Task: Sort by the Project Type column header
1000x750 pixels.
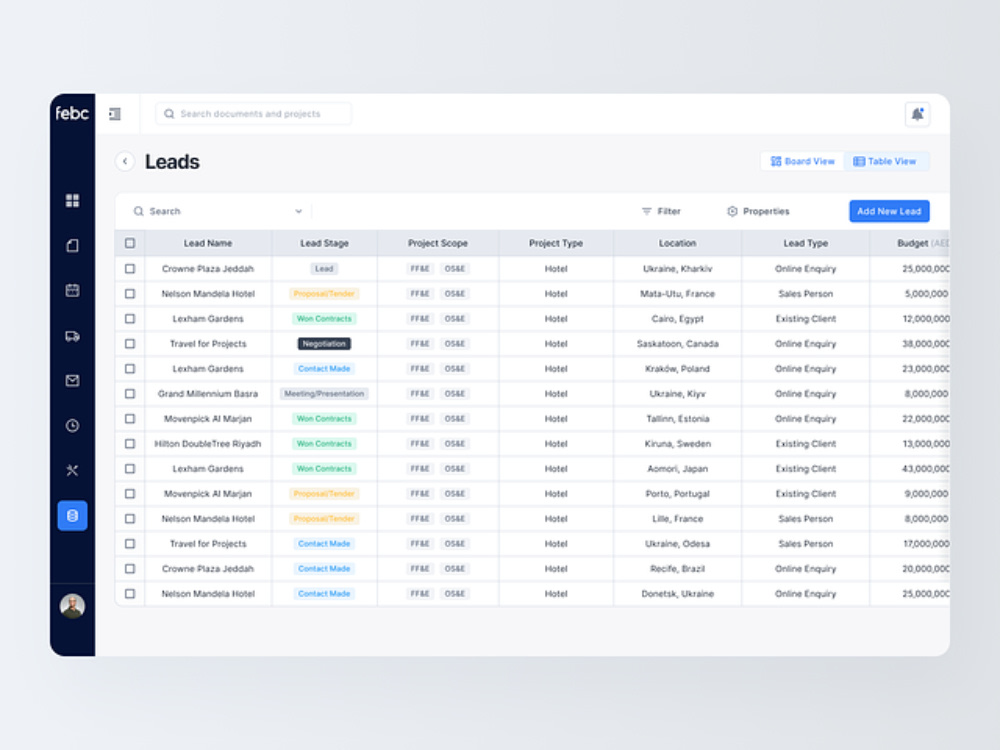Action: tap(555, 243)
